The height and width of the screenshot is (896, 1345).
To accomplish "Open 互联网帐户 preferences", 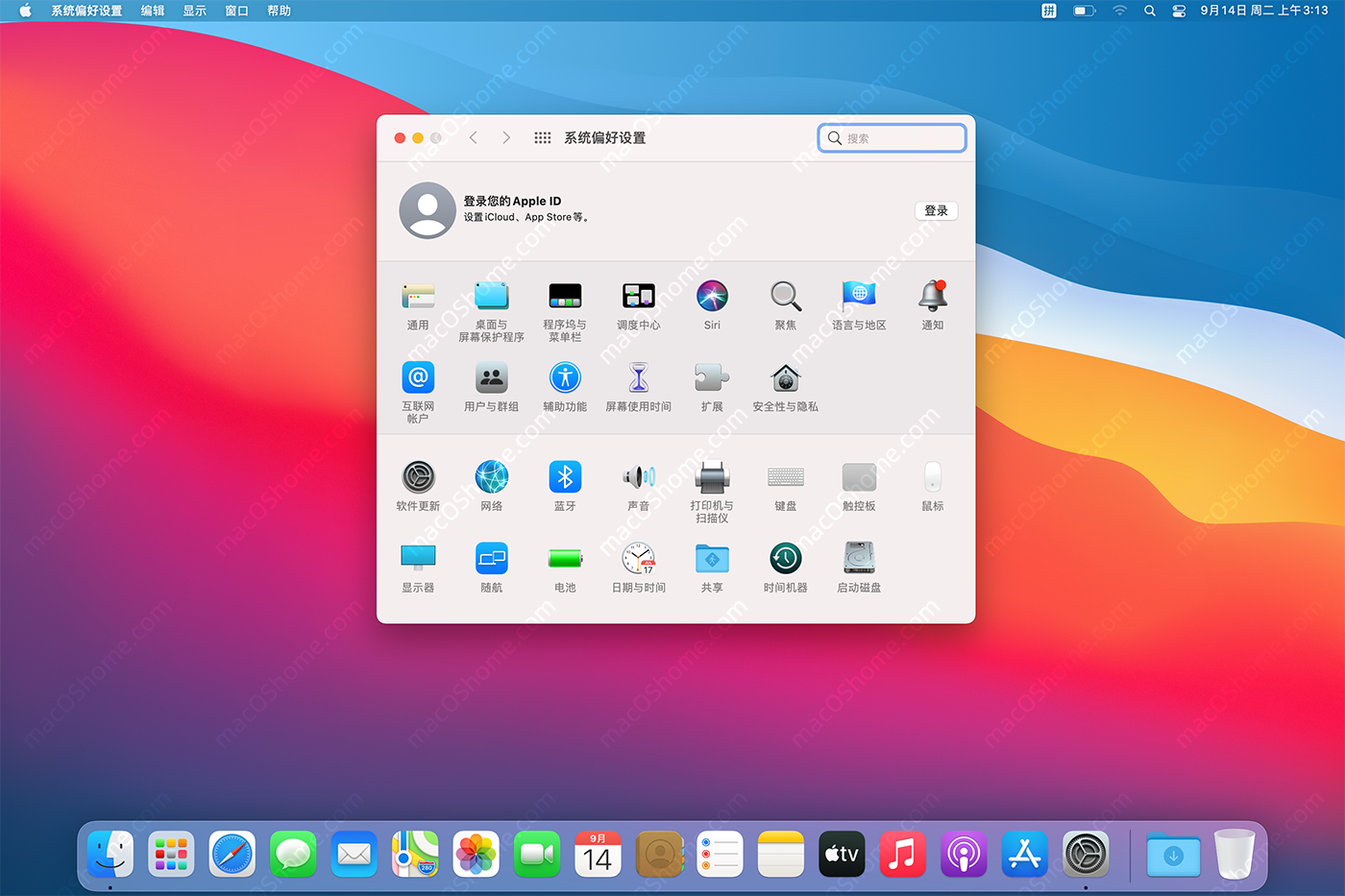I will (418, 377).
